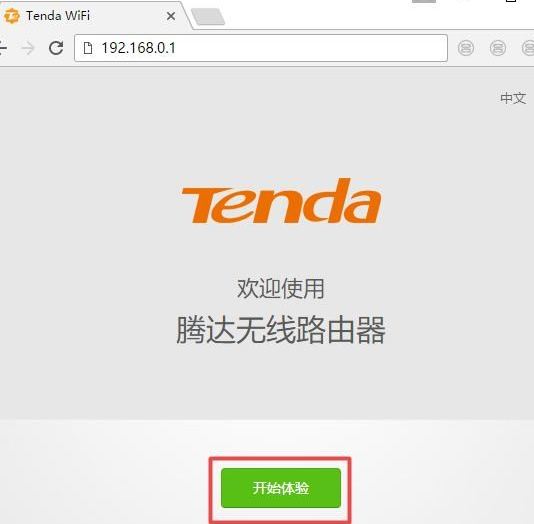Screen dimensions: 534x524
Task: Go back using the browser back arrow
Action: point(3,48)
